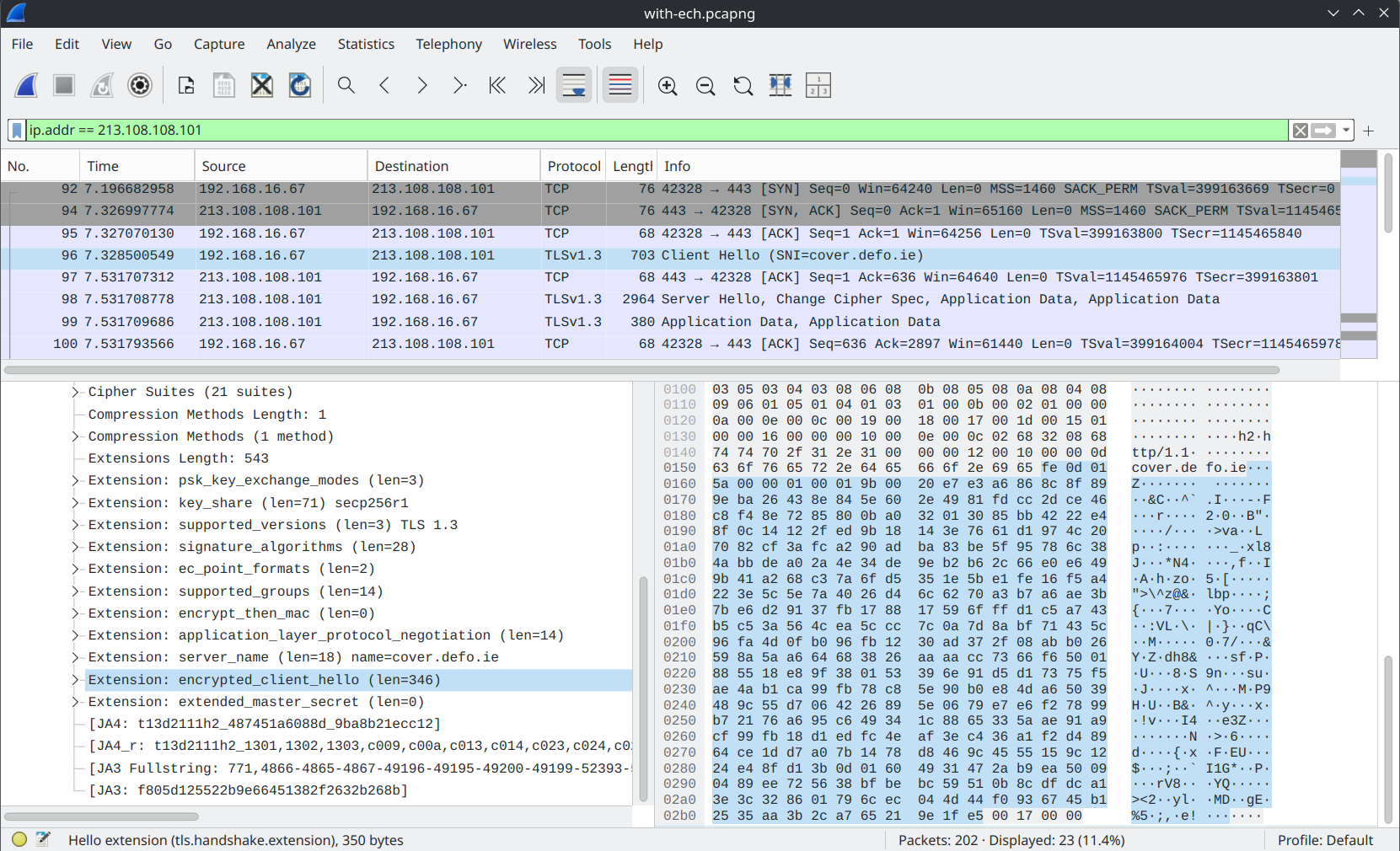Toggle packet list colorization
1400x851 pixels.
[x=620, y=85]
